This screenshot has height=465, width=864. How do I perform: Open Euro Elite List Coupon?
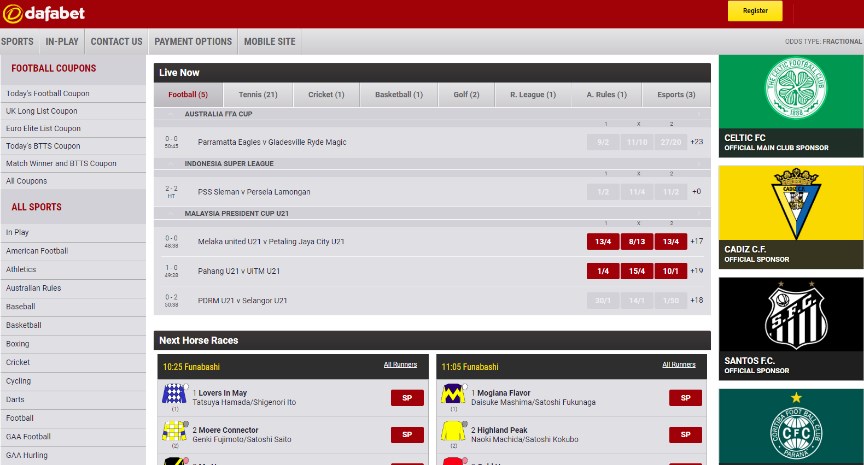[43, 128]
